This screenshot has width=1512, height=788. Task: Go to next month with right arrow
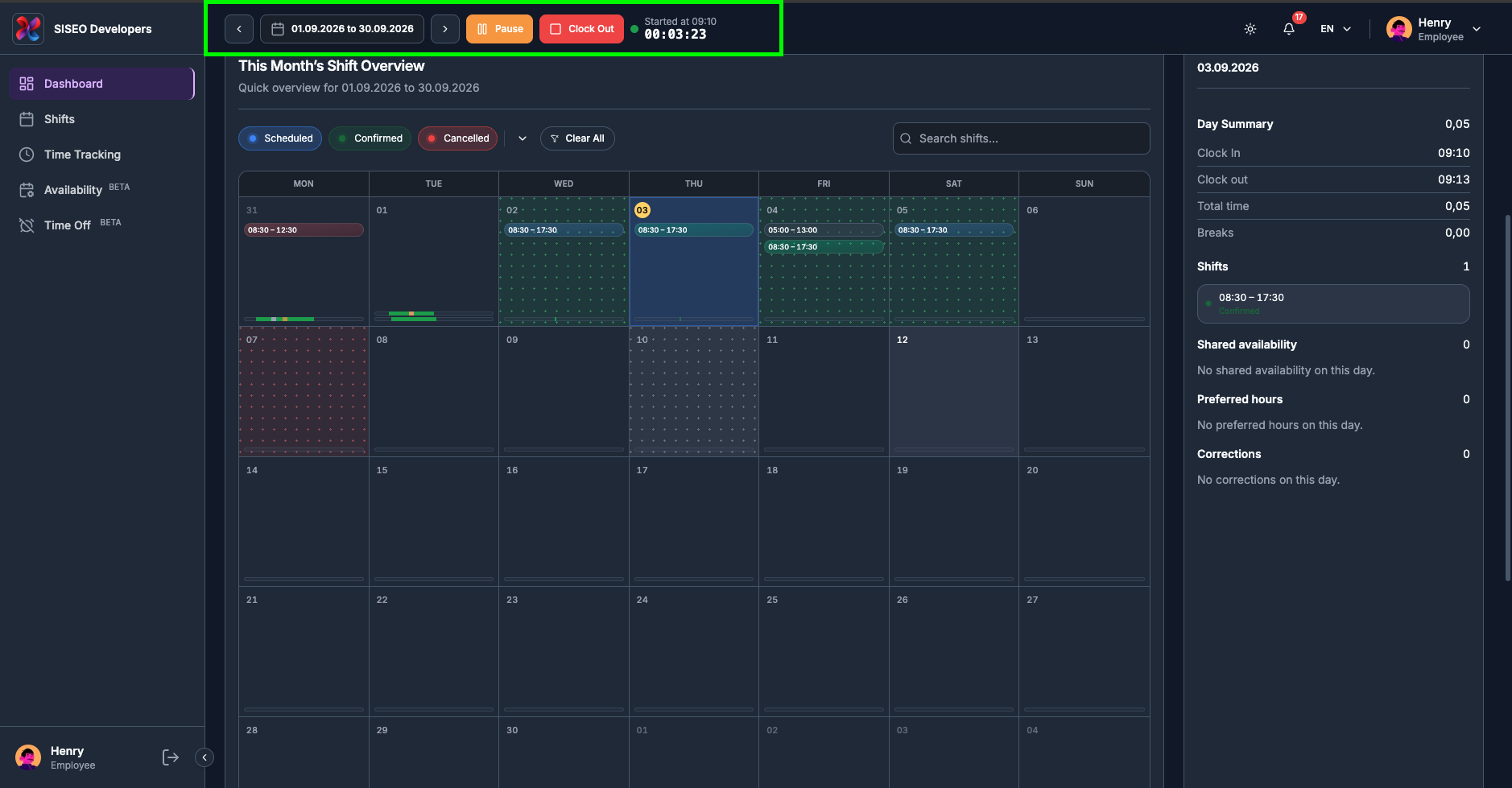click(445, 29)
